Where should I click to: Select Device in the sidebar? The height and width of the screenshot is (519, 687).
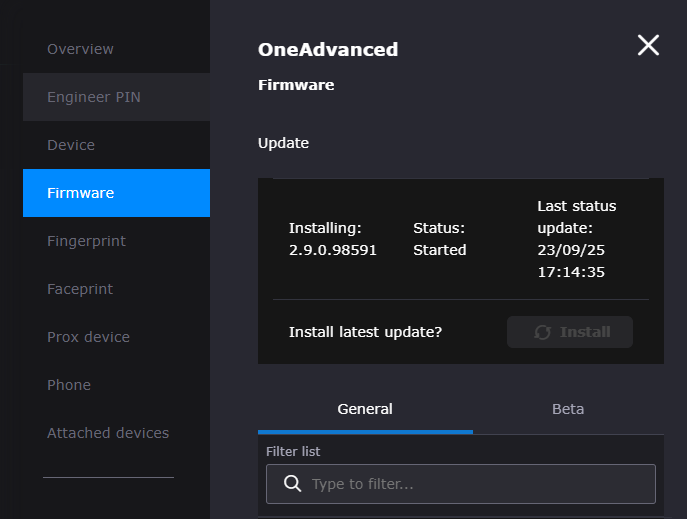coord(71,145)
